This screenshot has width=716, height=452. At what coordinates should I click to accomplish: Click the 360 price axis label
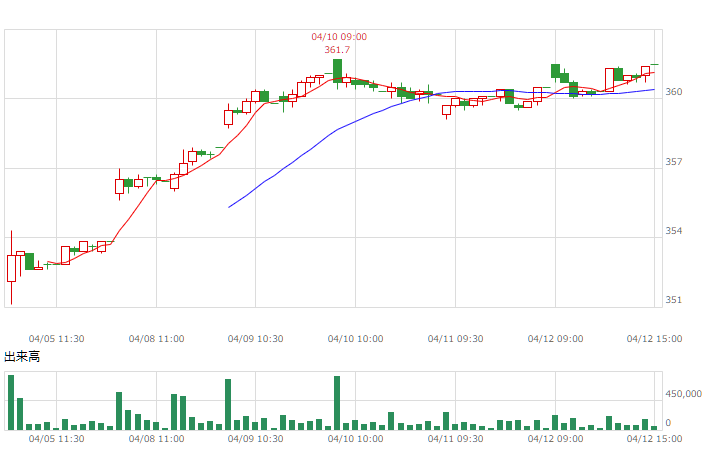pyautogui.click(x=674, y=92)
